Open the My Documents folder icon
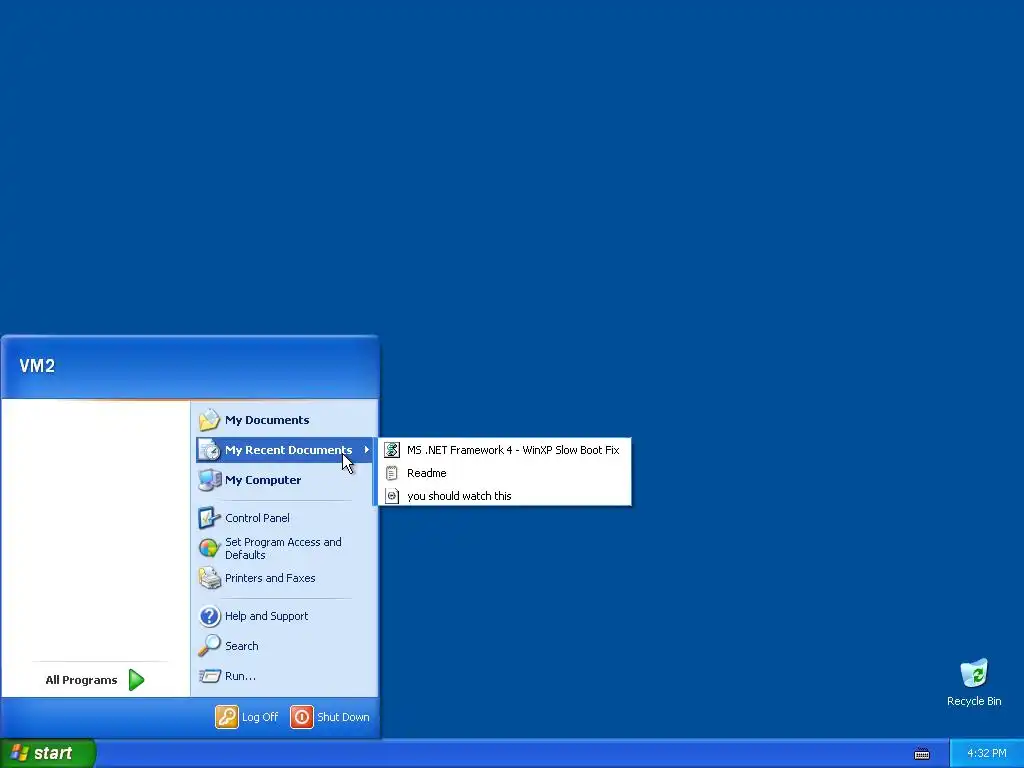Viewport: 1024px width, 768px height. pos(209,420)
